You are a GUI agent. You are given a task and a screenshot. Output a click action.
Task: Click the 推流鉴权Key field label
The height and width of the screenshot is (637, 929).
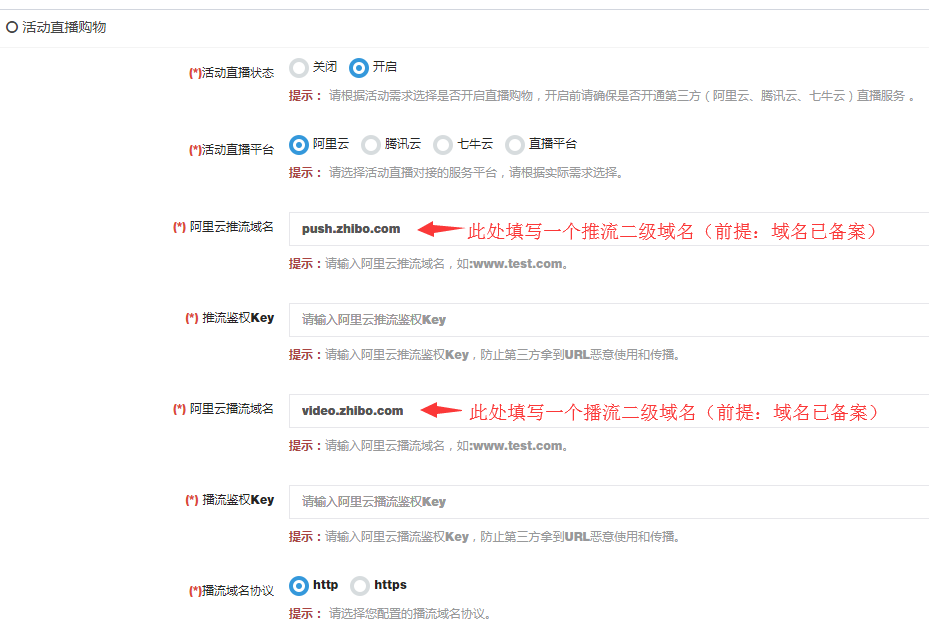(230, 318)
